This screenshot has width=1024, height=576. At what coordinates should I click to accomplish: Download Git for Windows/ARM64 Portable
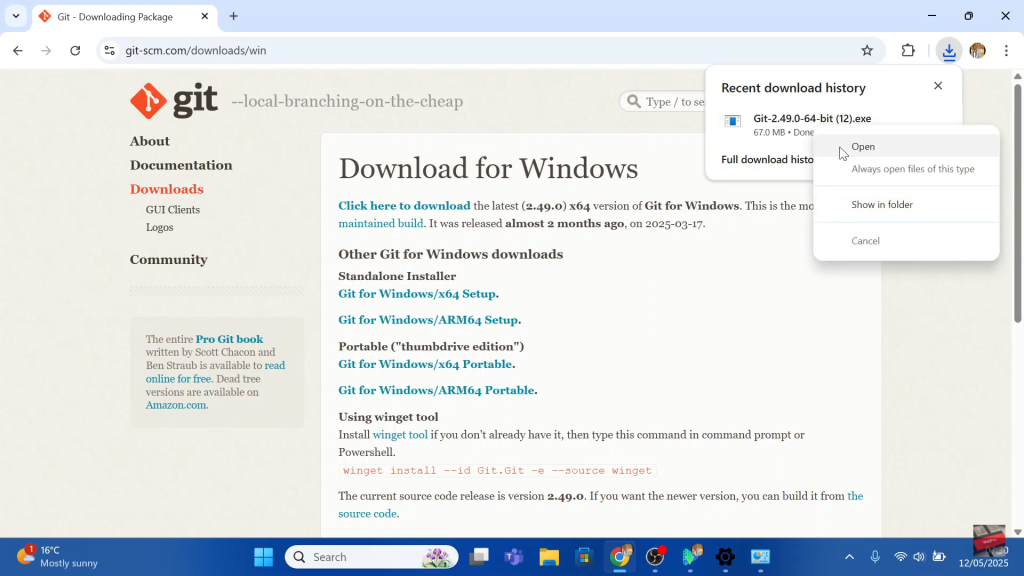436,390
